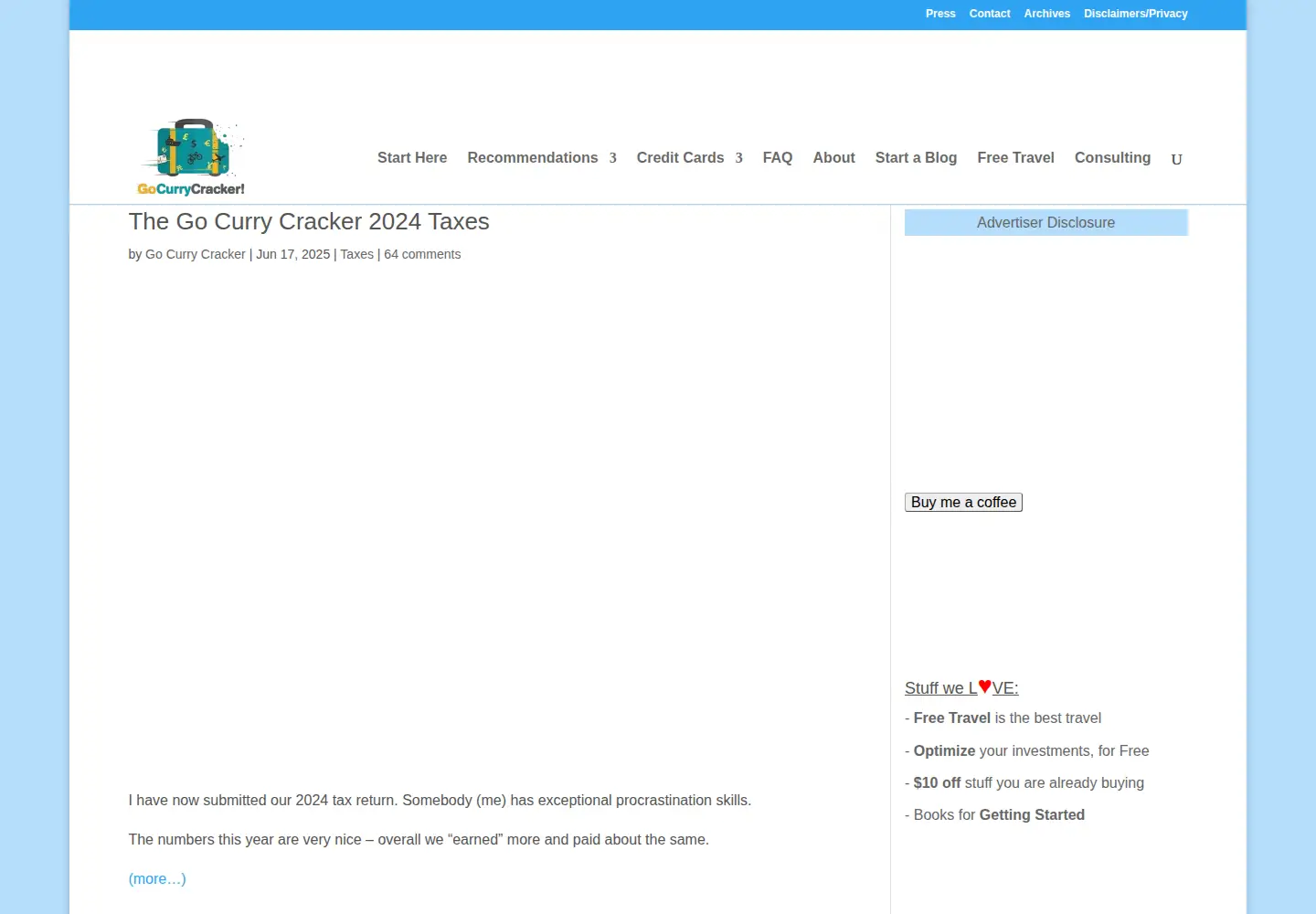Open the Archives link in the top bar
This screenshot has width=1316, height=914.
(x=1047, y=14)
